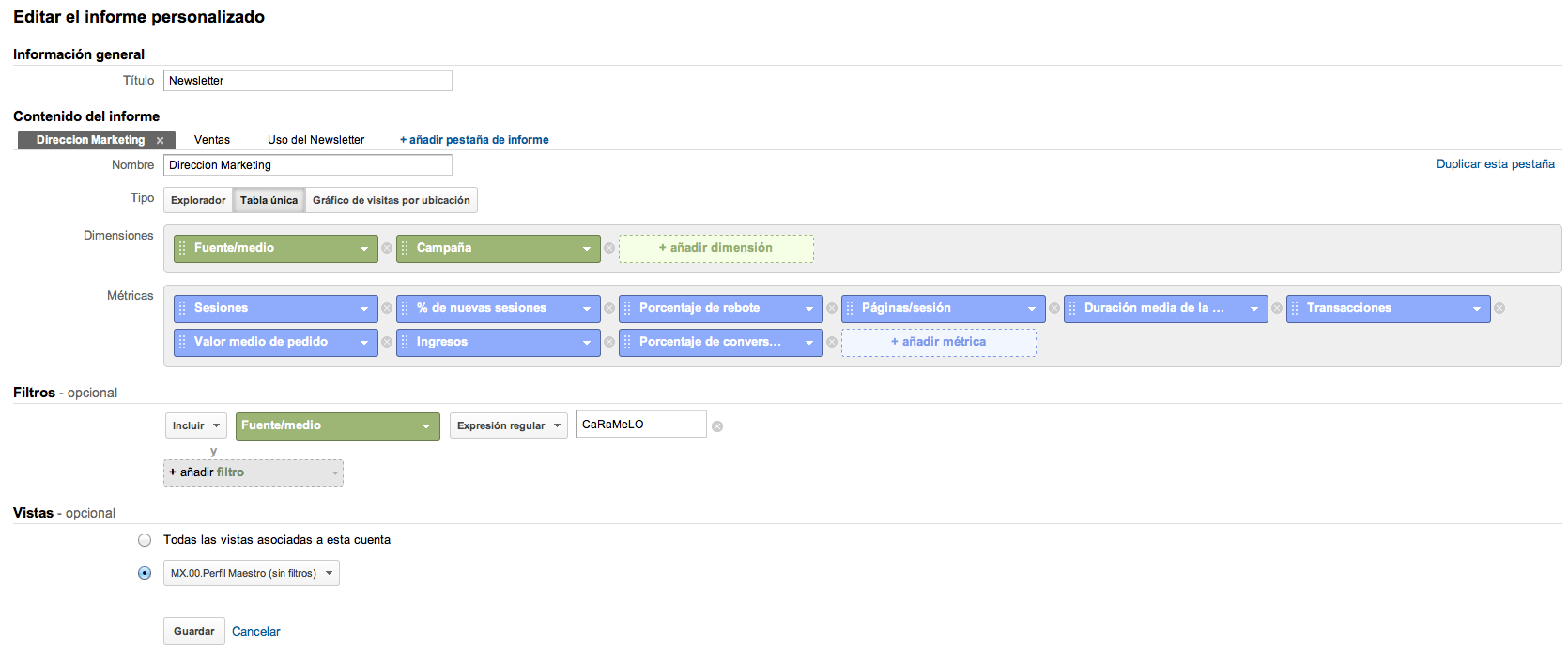Select Todas las vistas asociadas radio button
The image size is (1568, 665).
(145, 540)
